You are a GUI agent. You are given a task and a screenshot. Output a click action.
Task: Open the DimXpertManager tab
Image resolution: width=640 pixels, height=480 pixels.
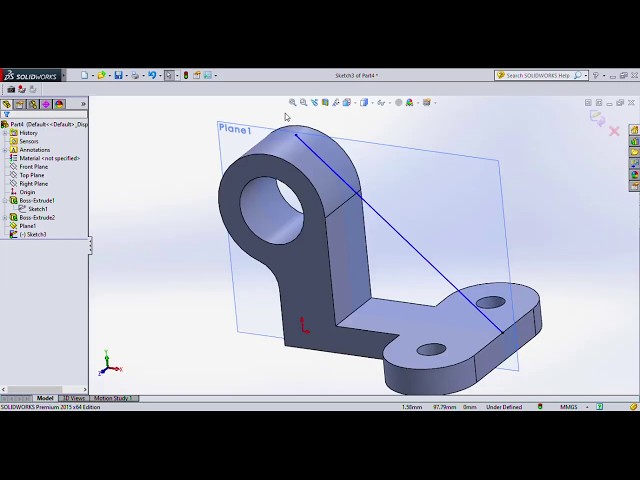pyautogui.click(x=46, y=104)
